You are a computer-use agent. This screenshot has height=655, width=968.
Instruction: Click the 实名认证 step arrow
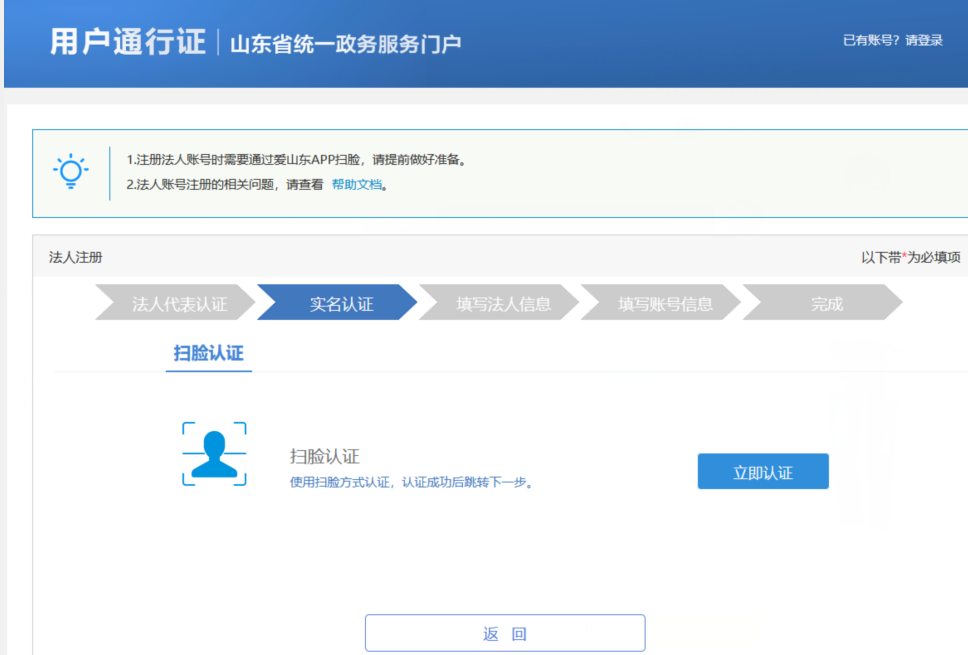pos(340,303)
